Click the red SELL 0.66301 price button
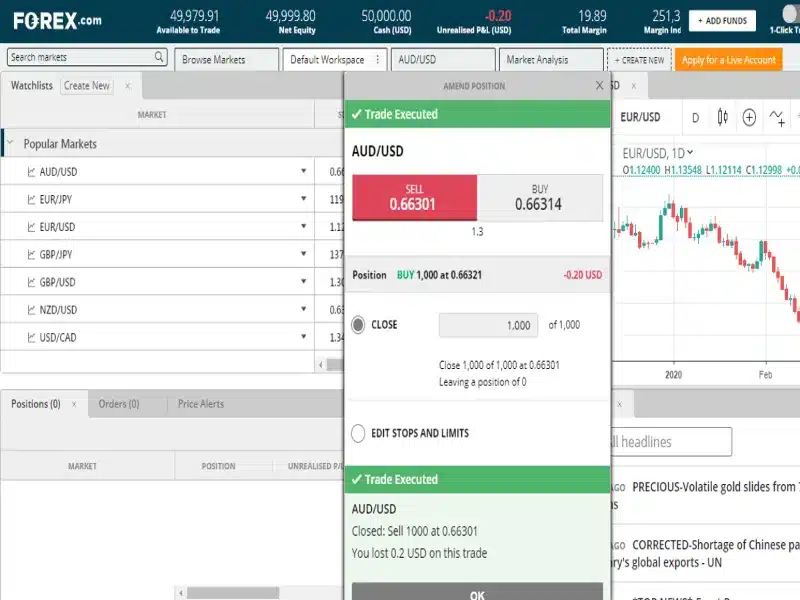Screen dimensions: 800x600 (x=414, y=198)
